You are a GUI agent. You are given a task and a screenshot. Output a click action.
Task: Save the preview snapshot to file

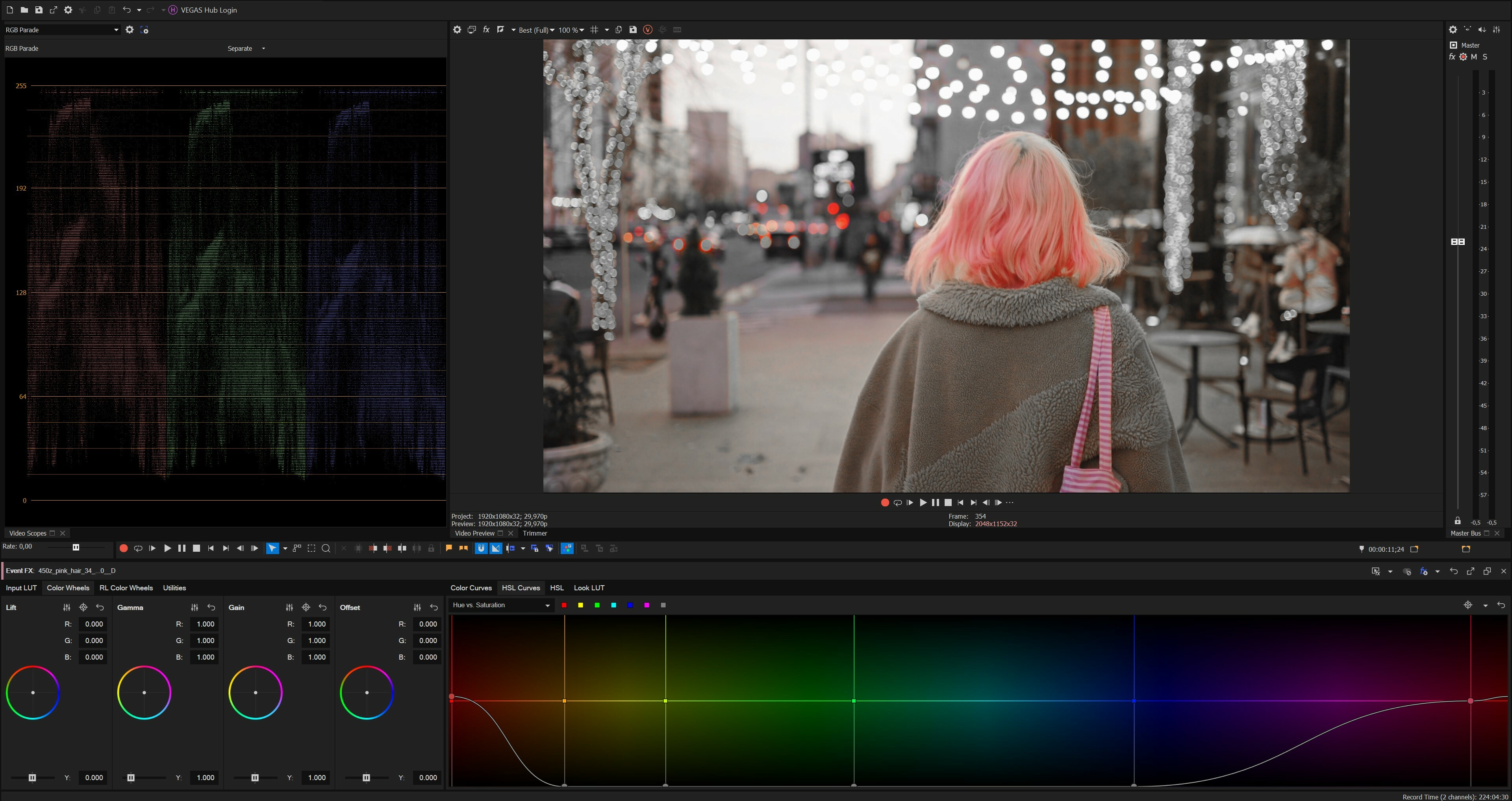click(633, 30)
